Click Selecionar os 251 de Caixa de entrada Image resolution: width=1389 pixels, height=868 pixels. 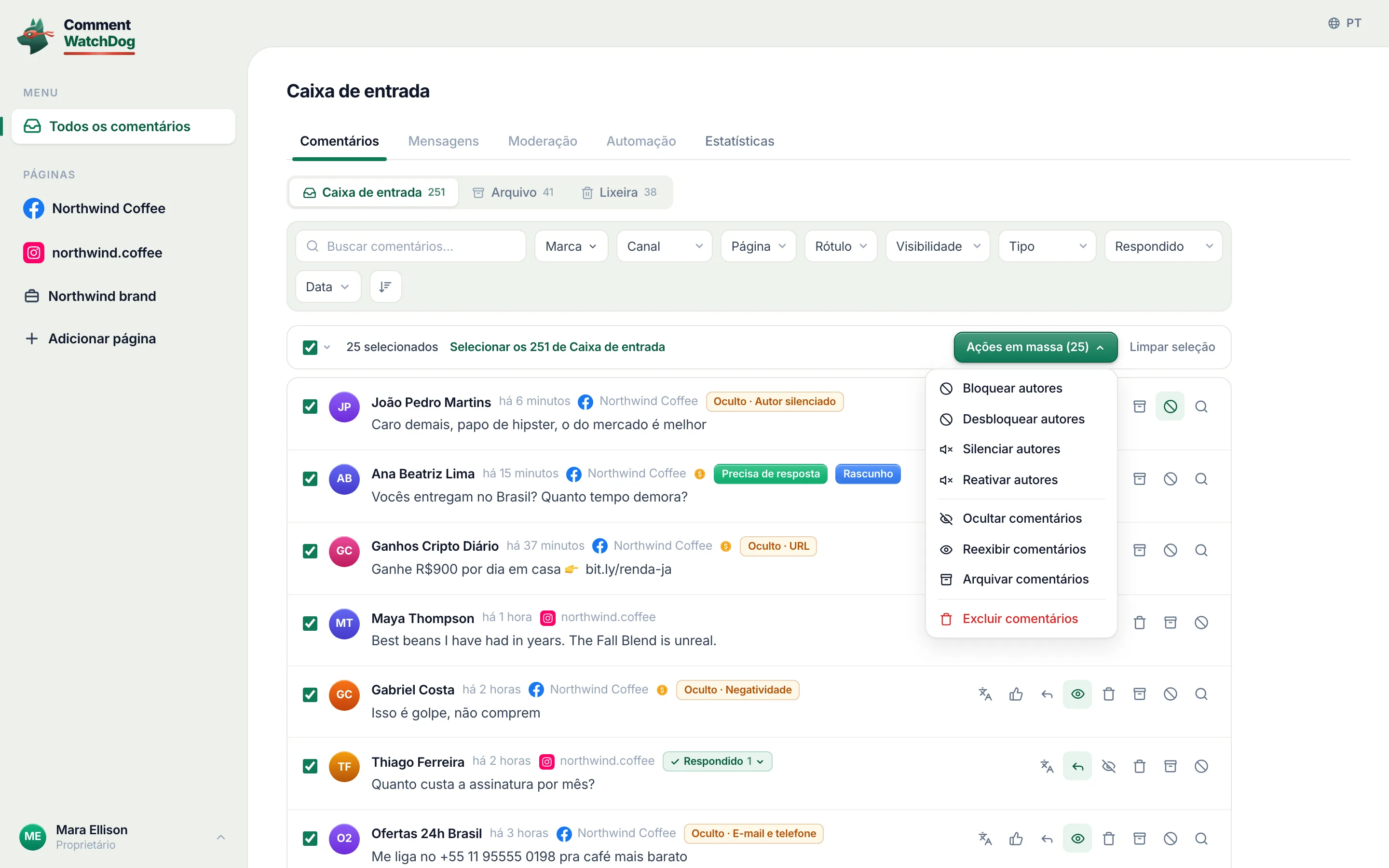coord(558,347)
